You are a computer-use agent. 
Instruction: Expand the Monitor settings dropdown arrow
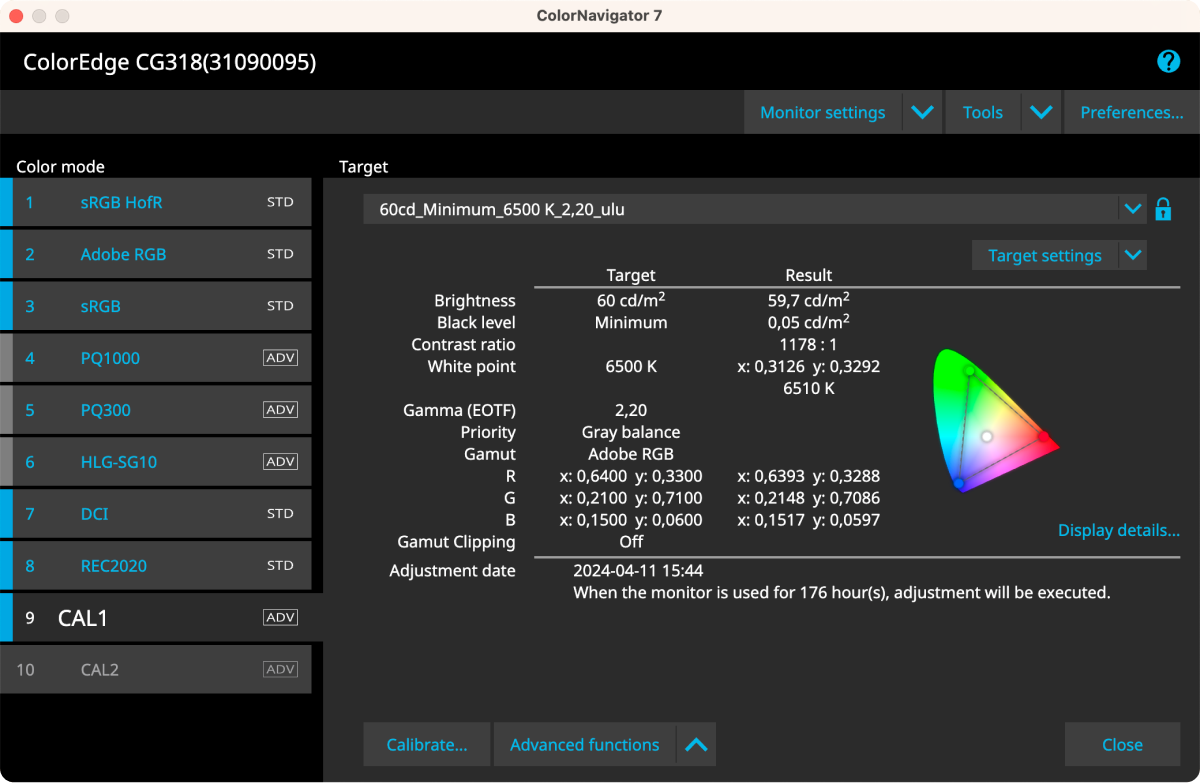(x=922, y=113)
